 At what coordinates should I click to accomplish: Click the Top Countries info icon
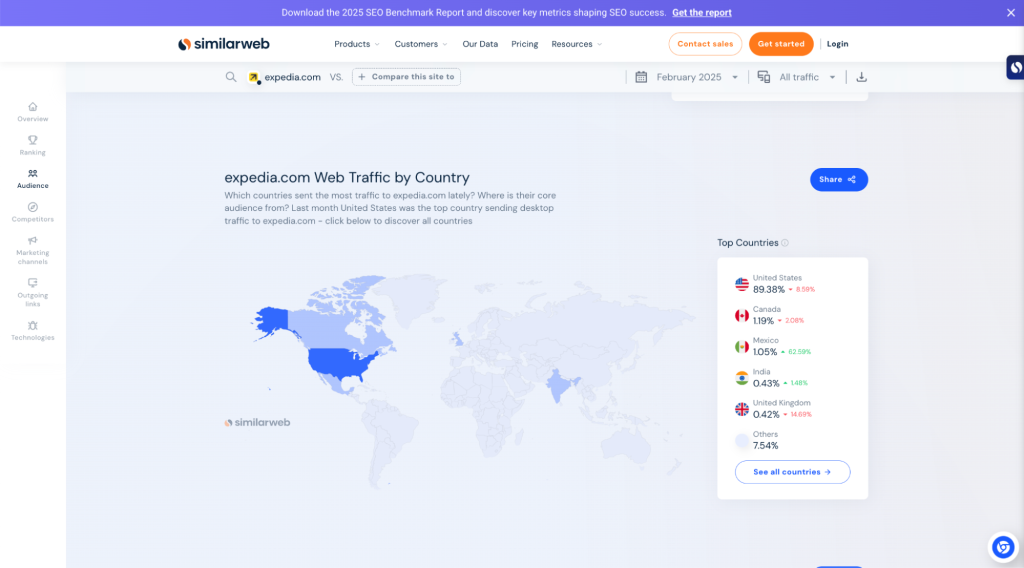point(785,243)
